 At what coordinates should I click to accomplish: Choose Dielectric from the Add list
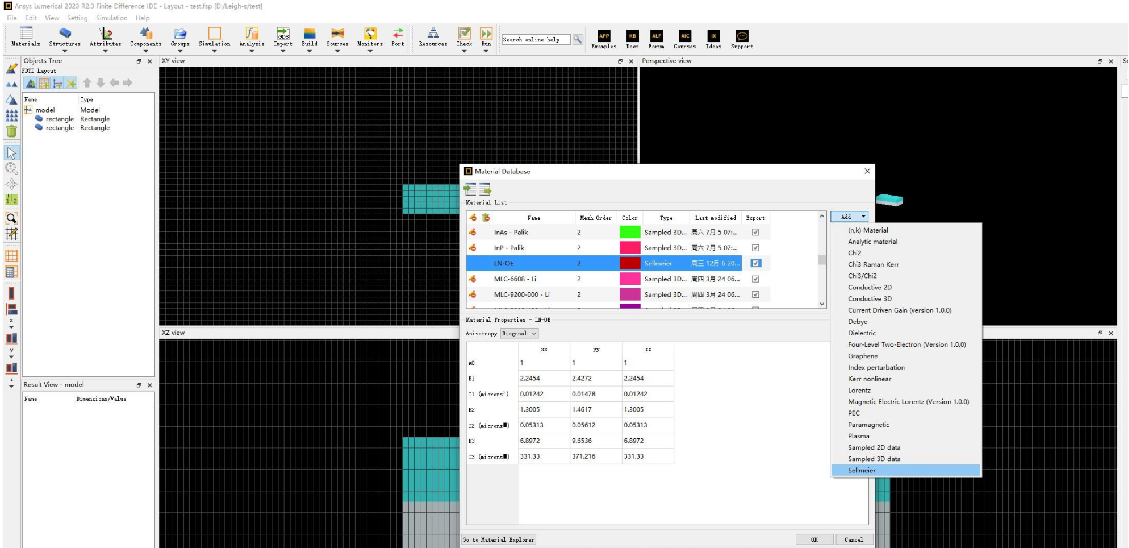pyautogui.click(x=906, y=333)
